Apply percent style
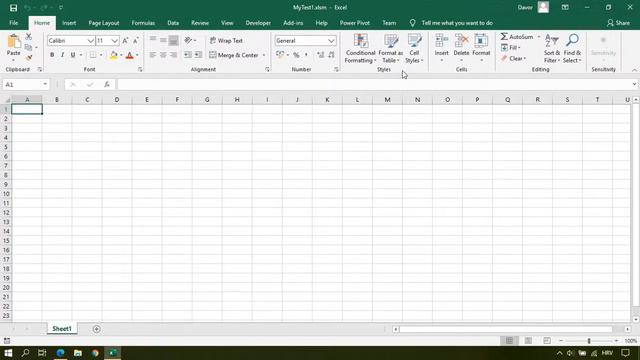 (296, 55)
